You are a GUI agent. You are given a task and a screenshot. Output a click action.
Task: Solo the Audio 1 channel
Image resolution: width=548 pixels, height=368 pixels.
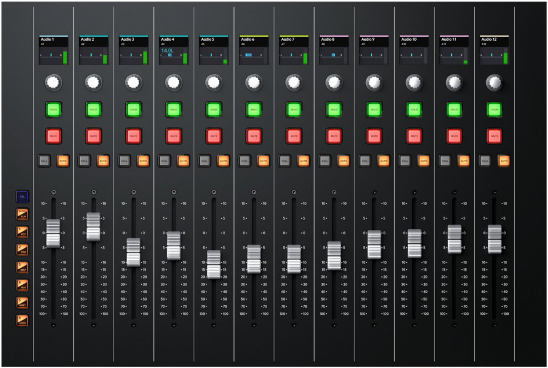coord(53,110)
